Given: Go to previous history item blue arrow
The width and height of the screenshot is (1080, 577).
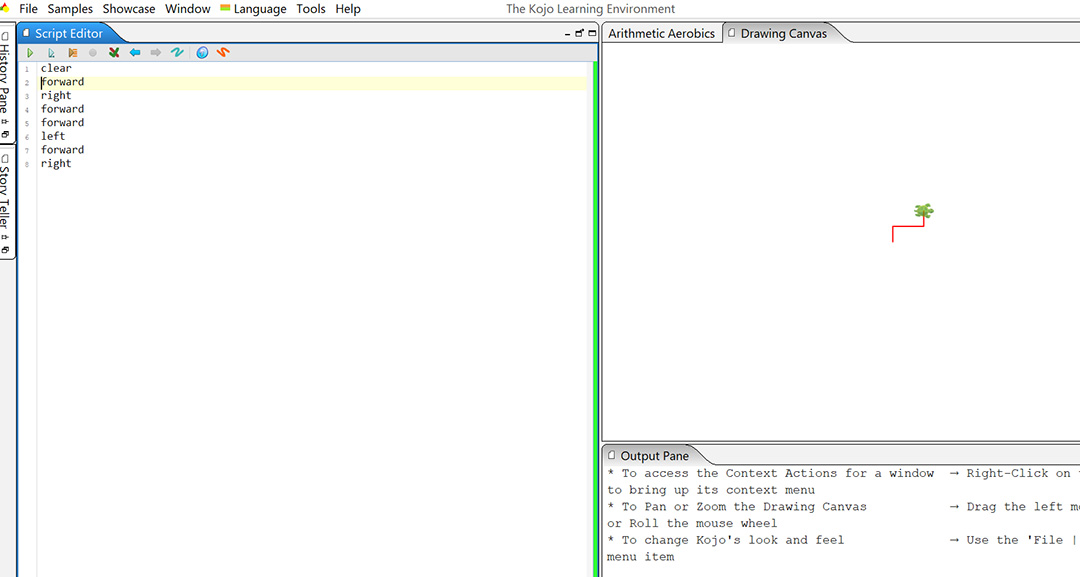Looking at the screenshot, I should (x=135, y=53).
